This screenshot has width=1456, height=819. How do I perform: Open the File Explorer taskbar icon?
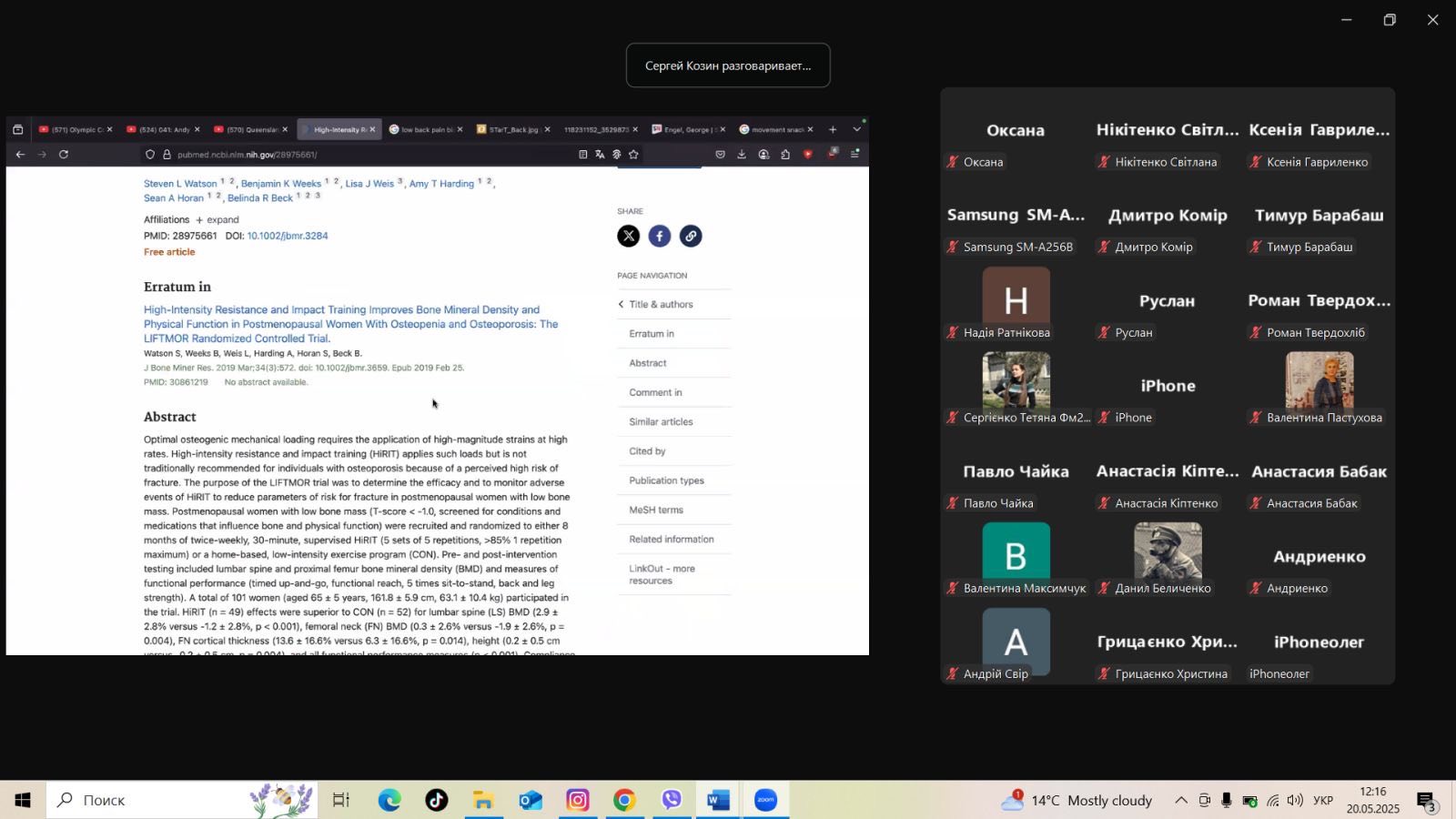[483, 800]
